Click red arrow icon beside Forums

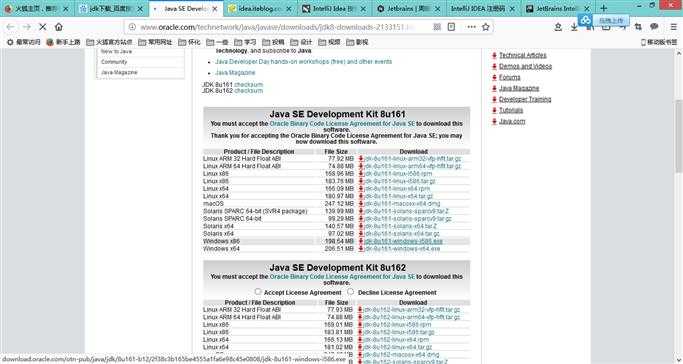tap(494, 78)
